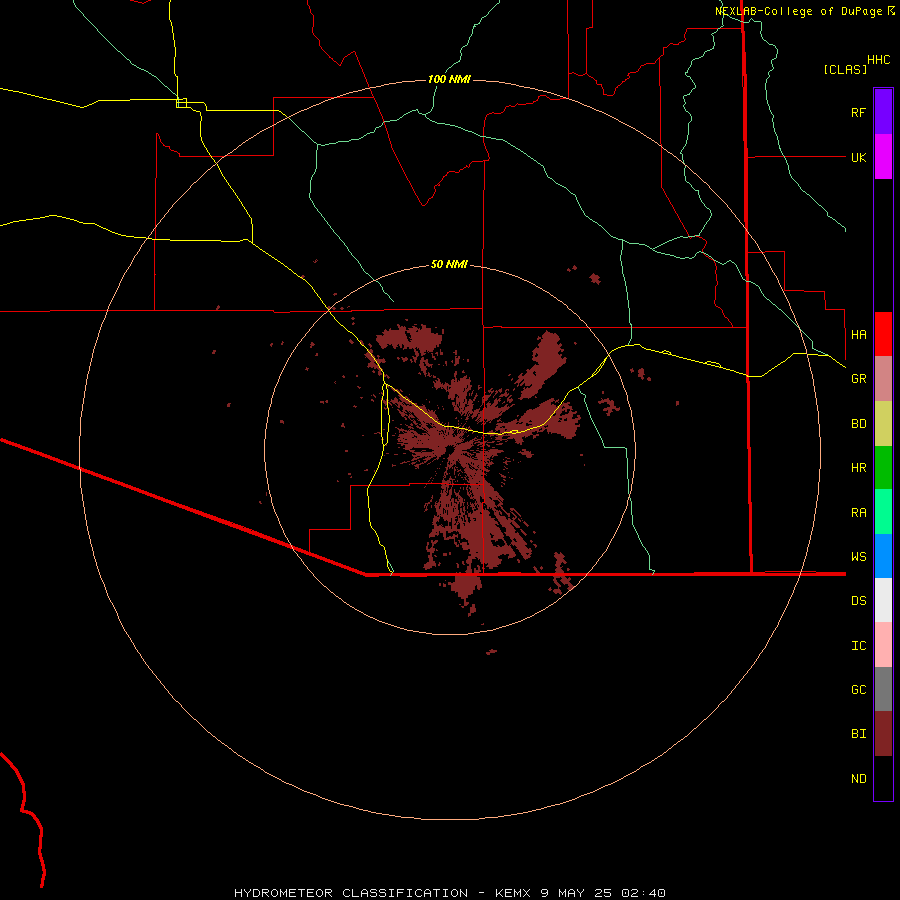The width and height of the screenshot is (900, 900).
Task: Click the 50 NMI range ring label
Action: pos(449,264)
